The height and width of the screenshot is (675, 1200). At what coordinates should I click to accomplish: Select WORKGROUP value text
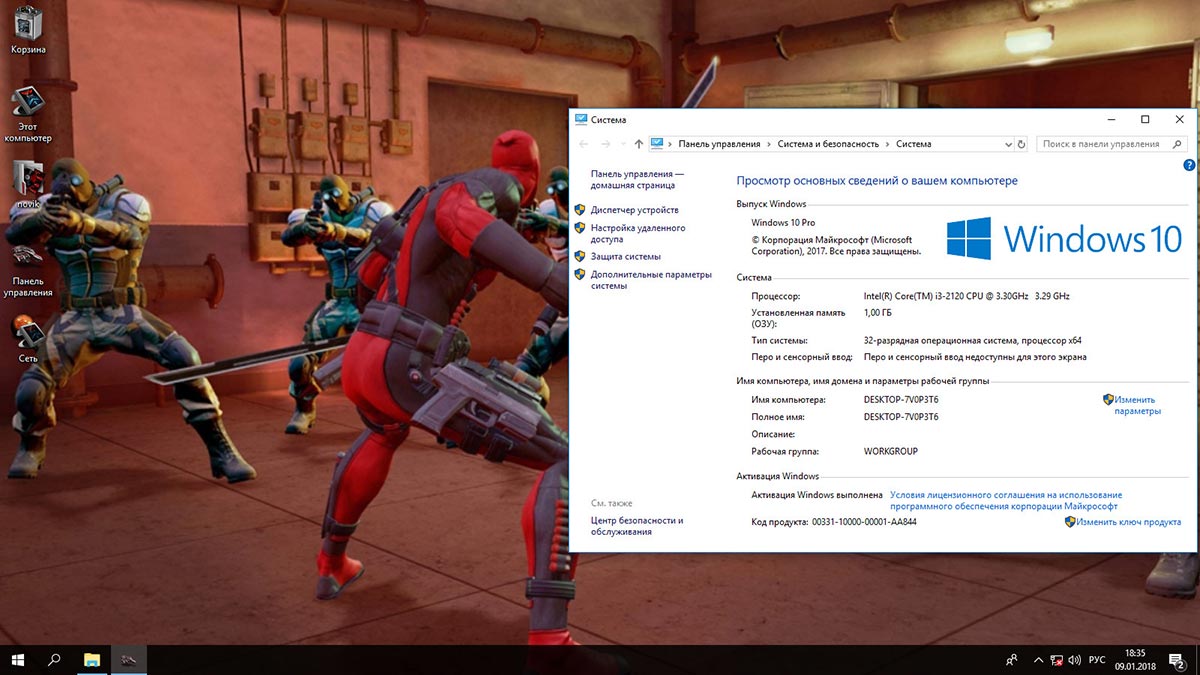(890, 451)
